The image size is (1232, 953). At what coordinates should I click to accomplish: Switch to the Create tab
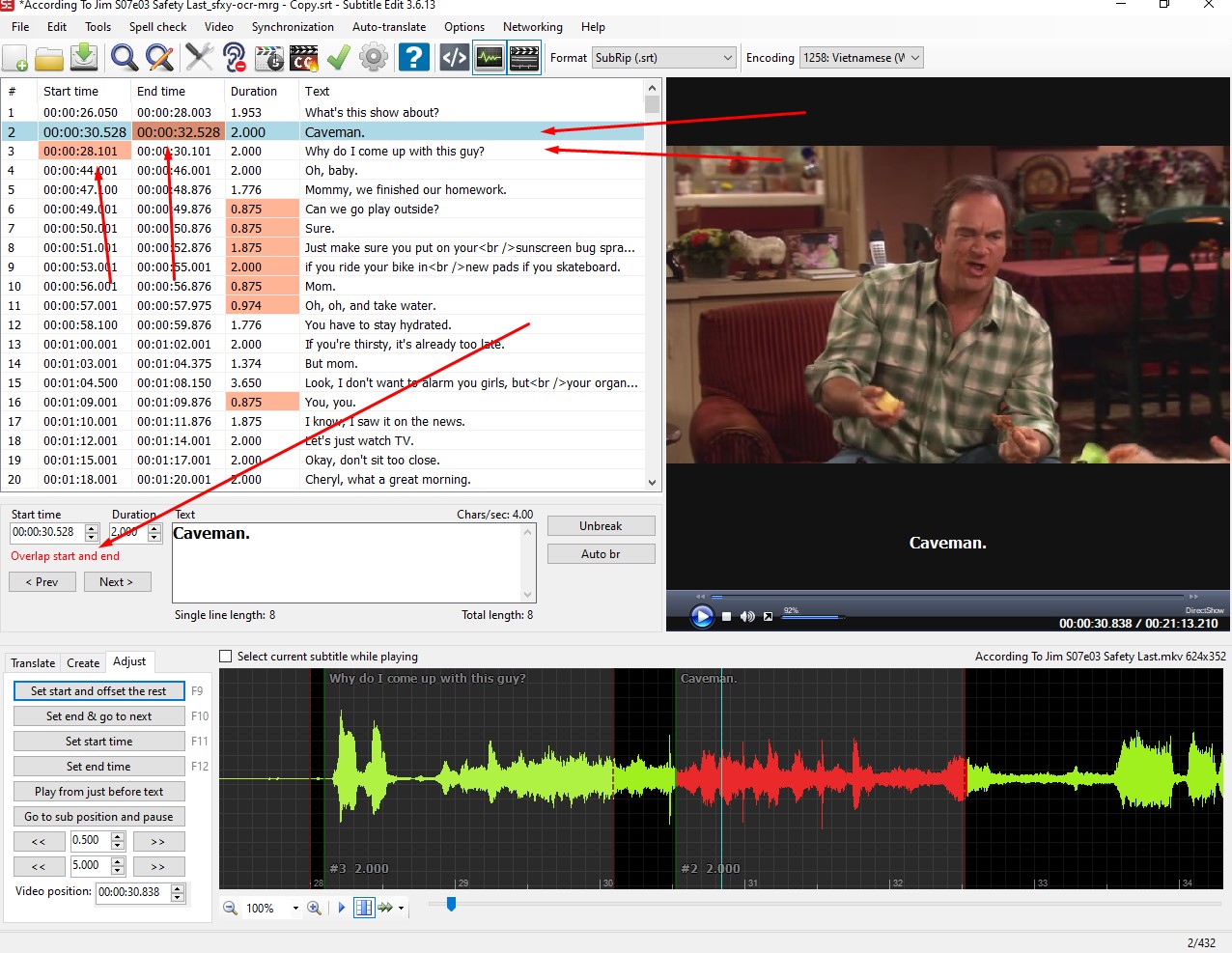pyautogui.click(x=83, y=662)
